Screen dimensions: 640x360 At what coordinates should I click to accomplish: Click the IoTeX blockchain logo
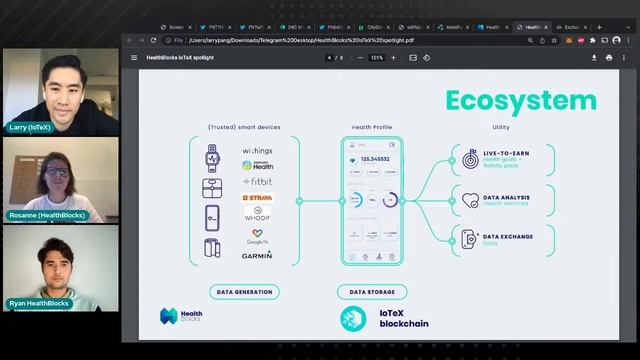(353, 319)
